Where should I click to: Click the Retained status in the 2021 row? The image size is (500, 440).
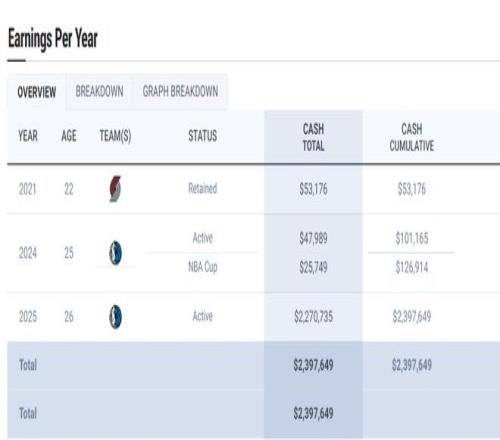pos(203,188)
